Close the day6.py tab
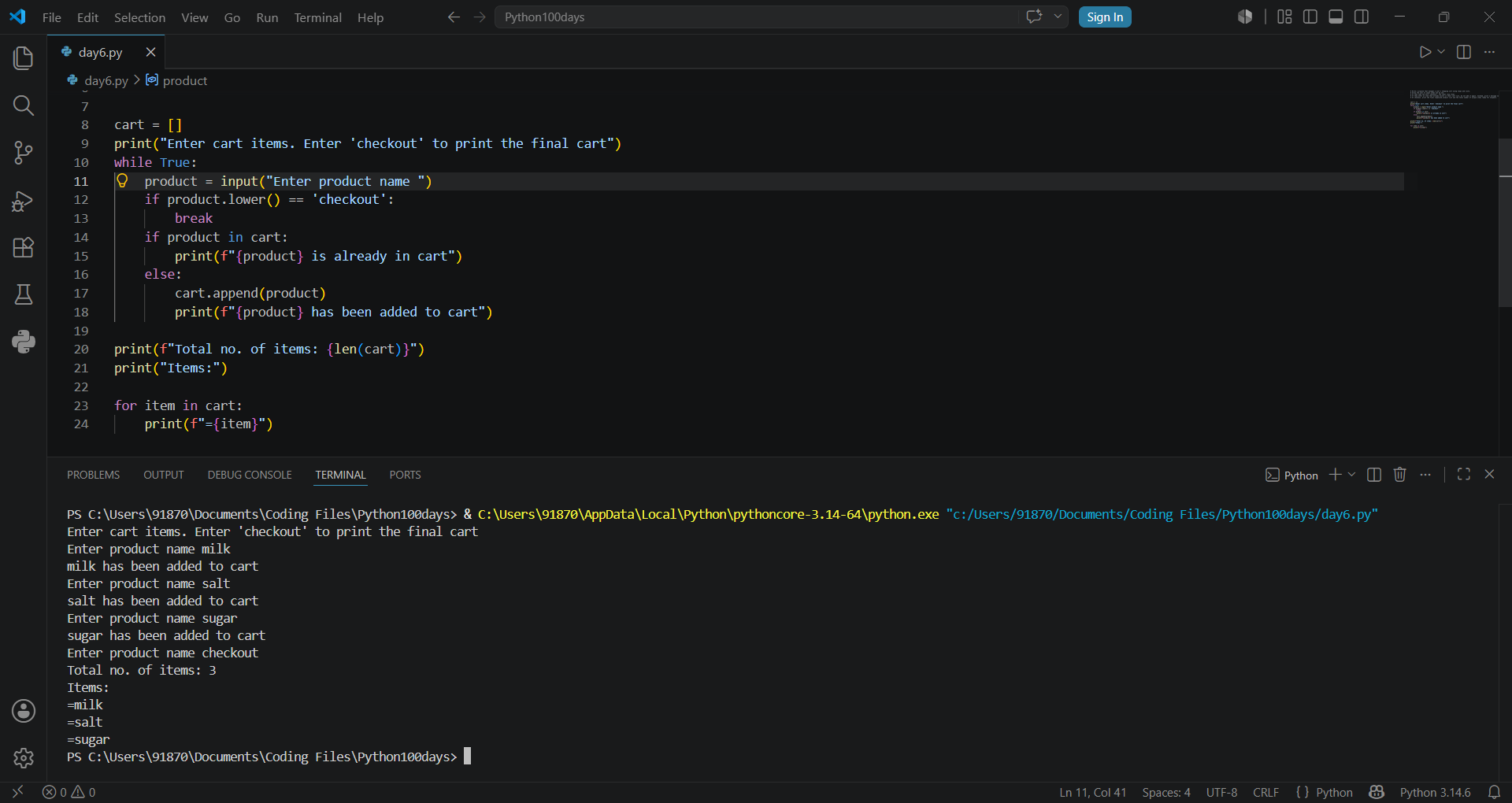Image resolution: width=1512 pixels, height=803 pixels. (150, 52)
